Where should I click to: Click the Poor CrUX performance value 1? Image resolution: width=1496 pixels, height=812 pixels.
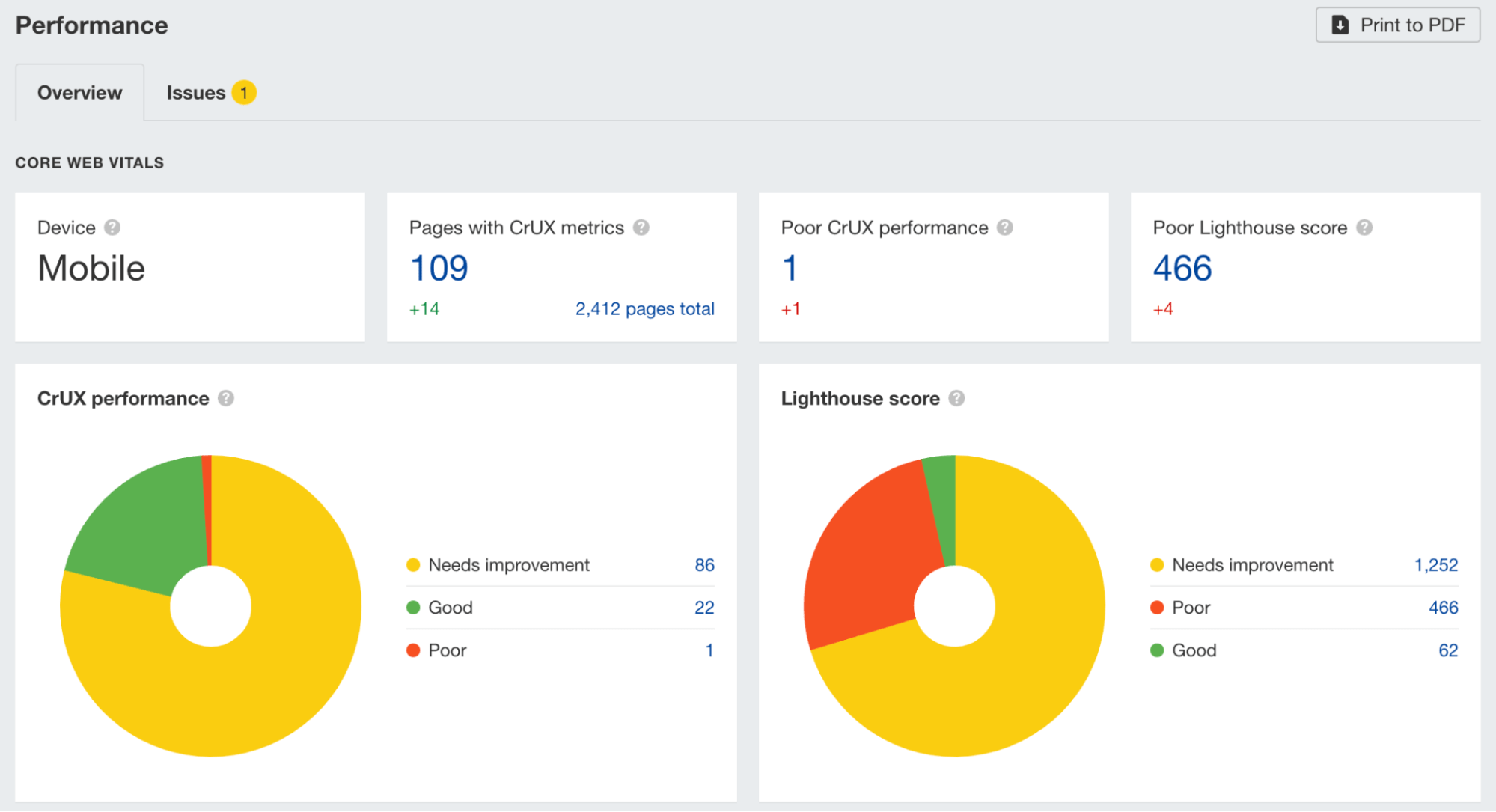[790, 268]
